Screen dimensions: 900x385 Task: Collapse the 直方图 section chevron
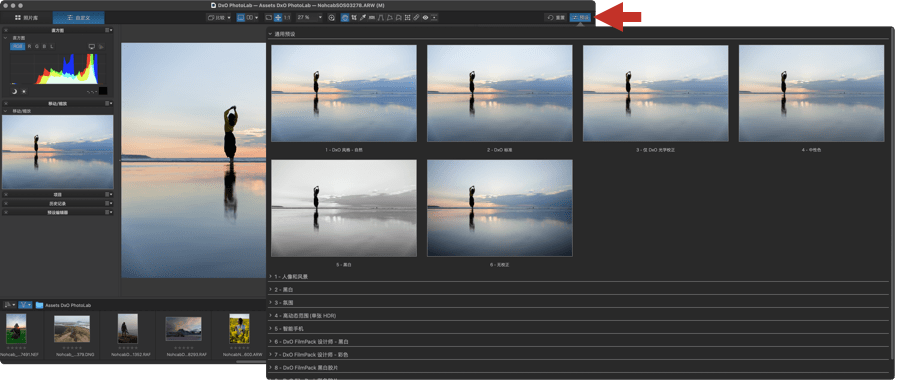[x=5, y=38]
